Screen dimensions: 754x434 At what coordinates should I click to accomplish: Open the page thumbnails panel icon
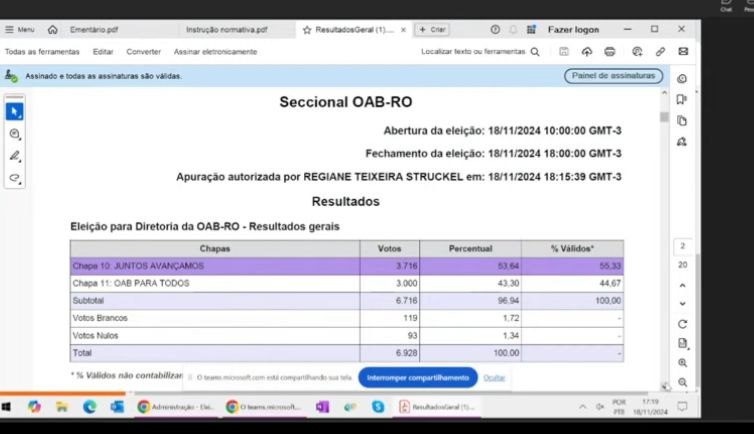682,121
